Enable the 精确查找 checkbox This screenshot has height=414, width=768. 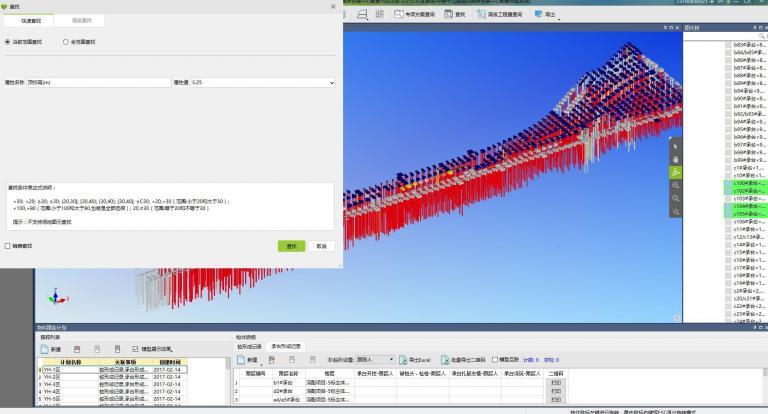pos(8,245)
